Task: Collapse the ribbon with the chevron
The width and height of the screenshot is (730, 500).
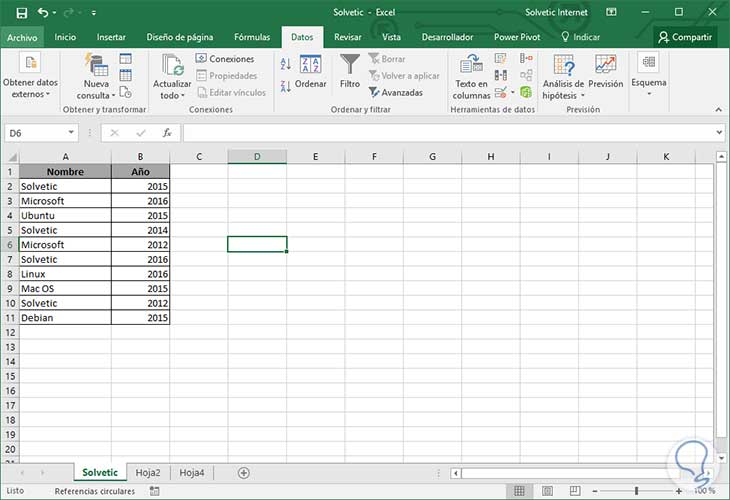Action: [718, 110]
